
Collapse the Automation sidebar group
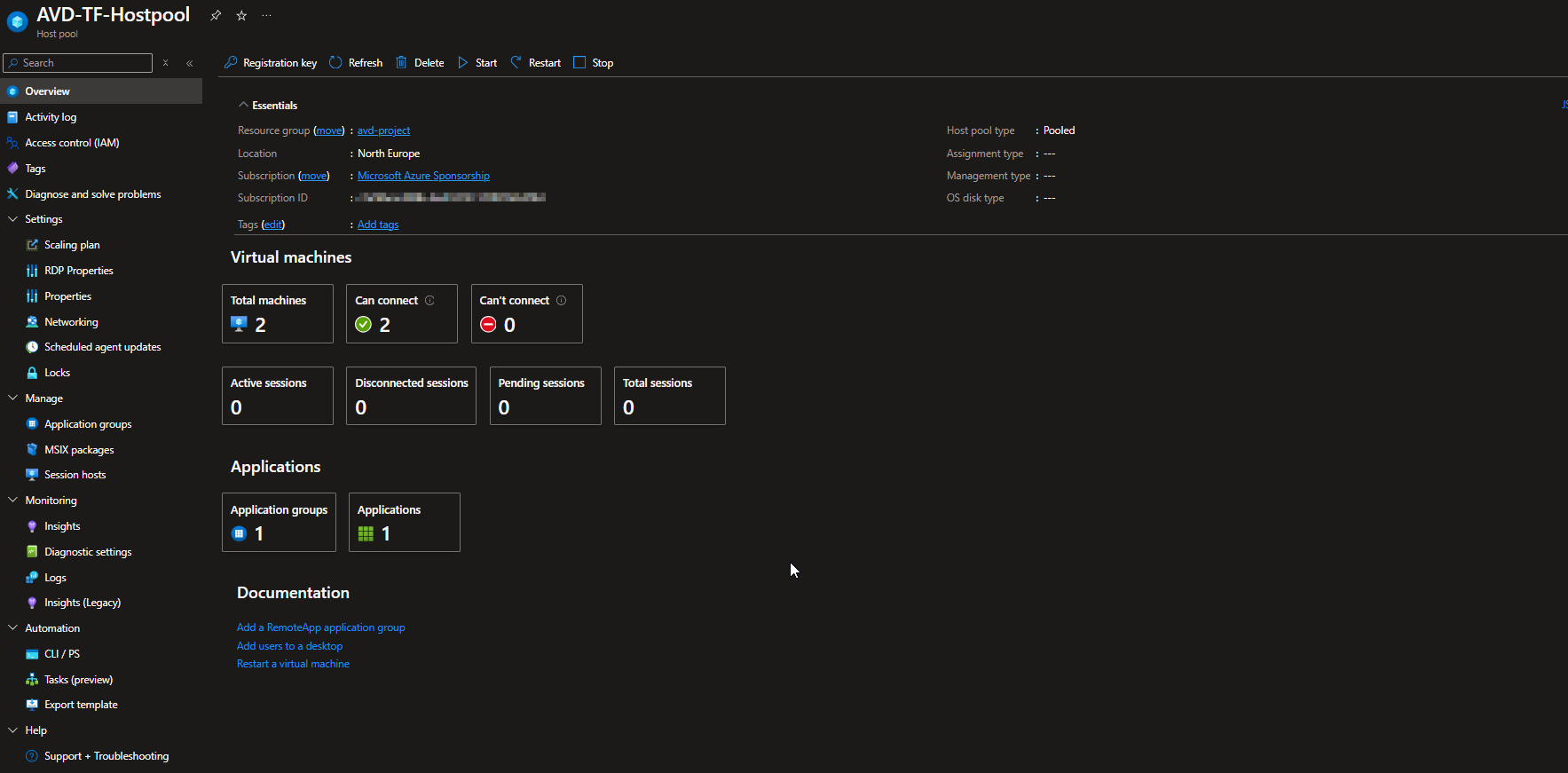click(x=12, y=628)
